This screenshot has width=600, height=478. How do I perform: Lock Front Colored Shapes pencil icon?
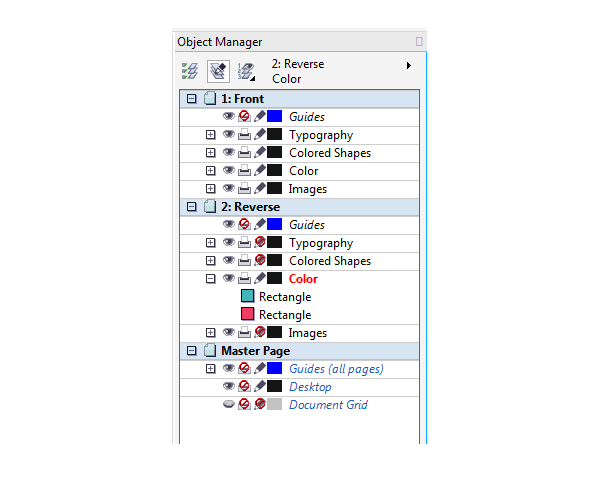[260, 152]
